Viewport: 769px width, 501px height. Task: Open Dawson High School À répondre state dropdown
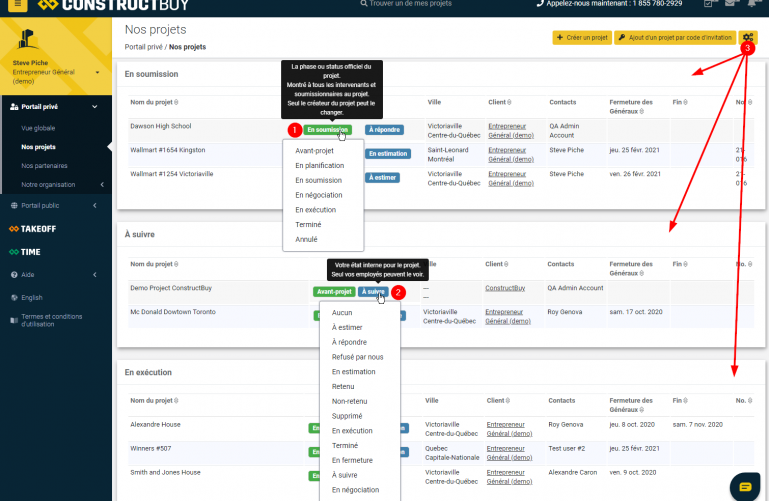(384, 130)
